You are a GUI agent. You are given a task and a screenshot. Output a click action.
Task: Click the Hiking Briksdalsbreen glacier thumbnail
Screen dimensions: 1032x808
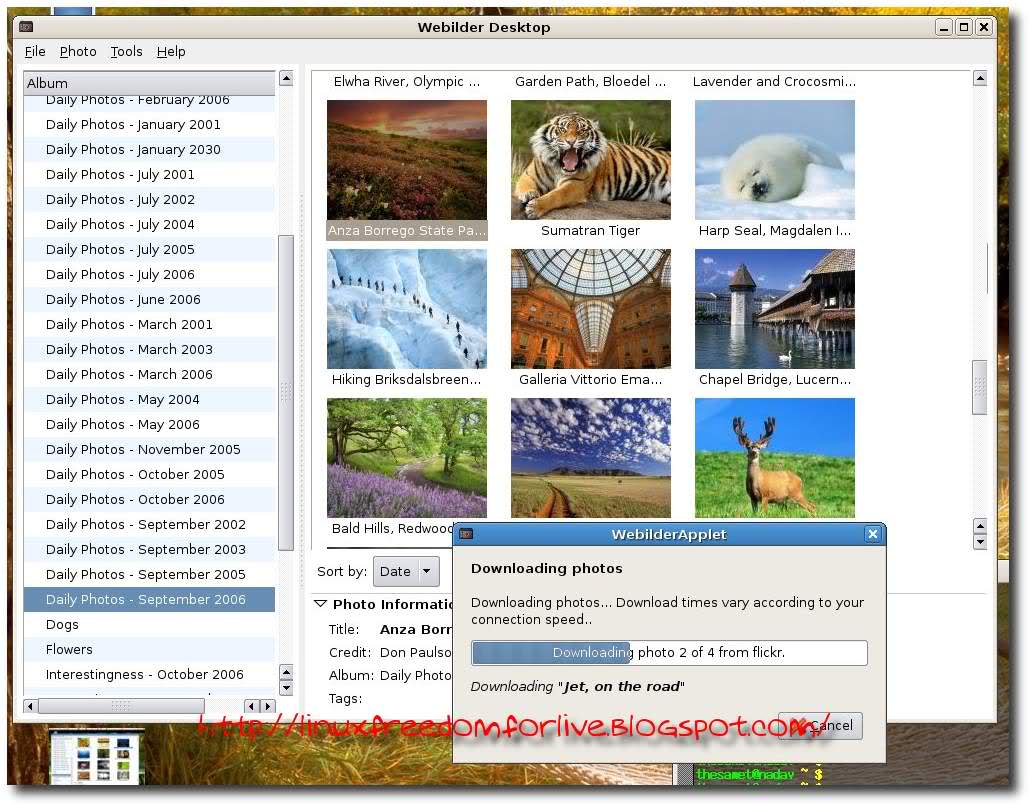(406, 308)
